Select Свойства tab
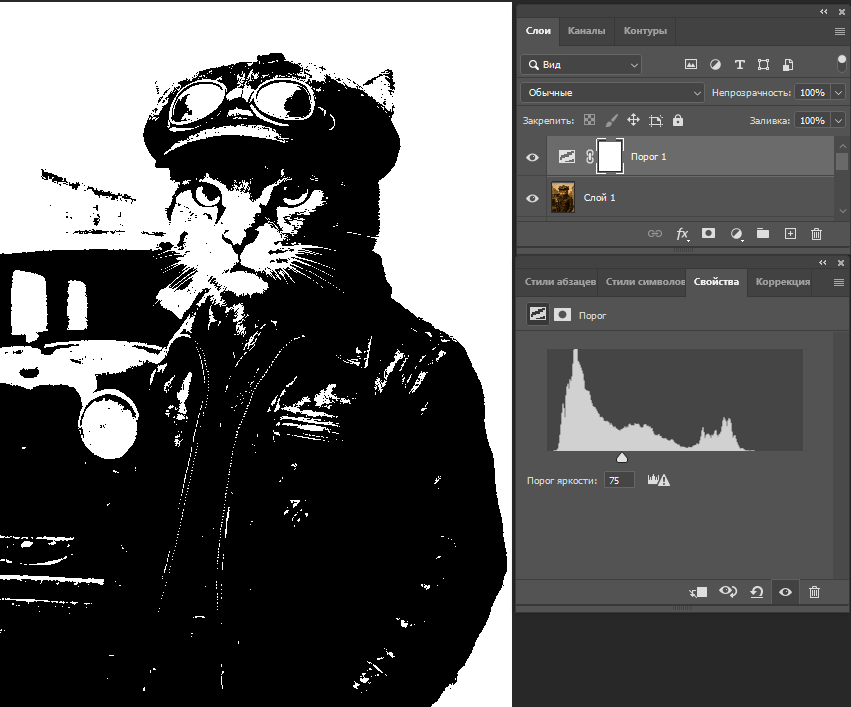 point(716,282)
